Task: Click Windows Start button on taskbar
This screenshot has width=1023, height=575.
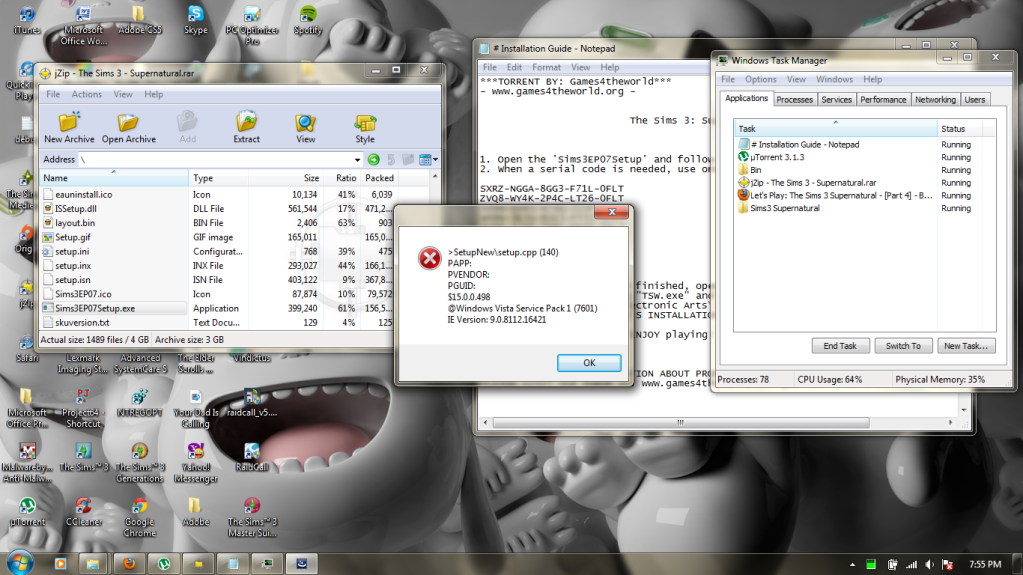Action: [x=20, y=563]
